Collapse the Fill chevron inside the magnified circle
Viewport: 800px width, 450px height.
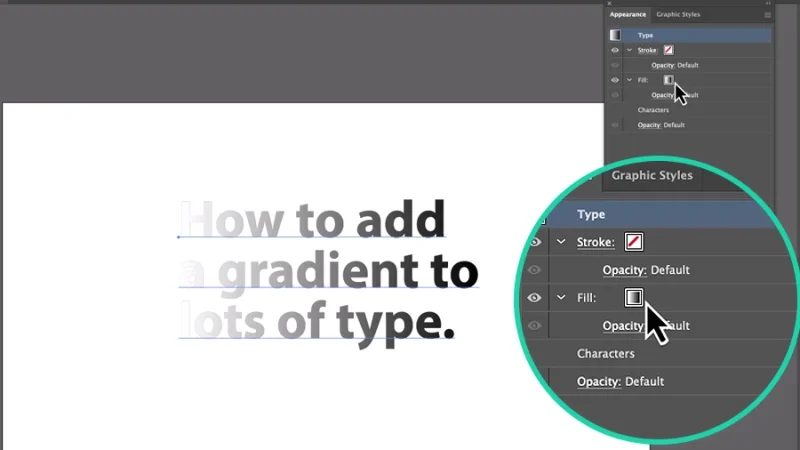561,298
